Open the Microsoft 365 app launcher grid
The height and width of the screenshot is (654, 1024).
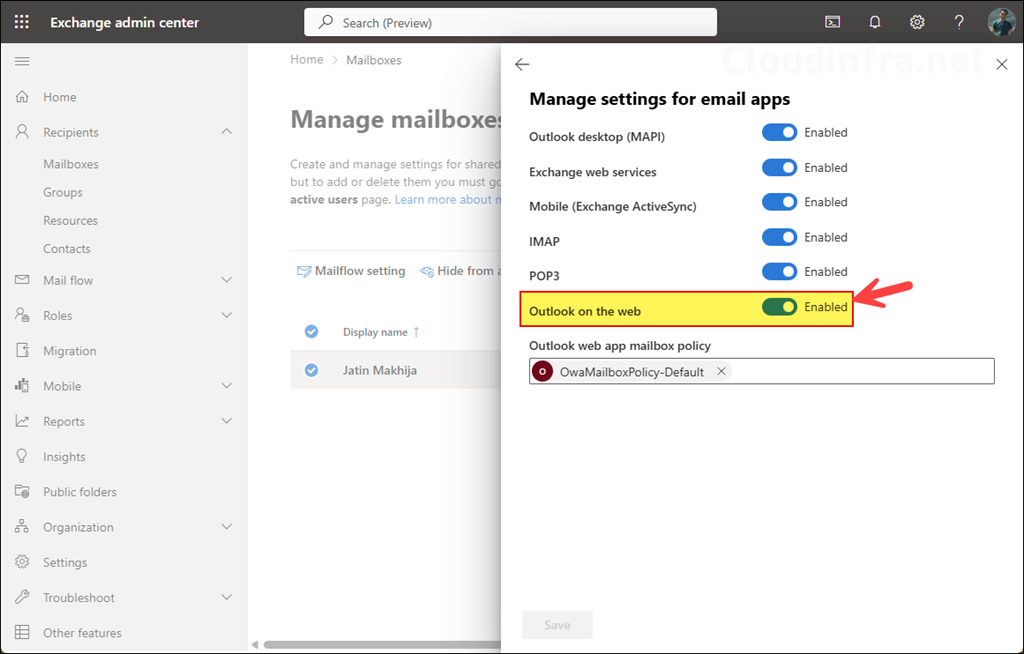(21, 21)
